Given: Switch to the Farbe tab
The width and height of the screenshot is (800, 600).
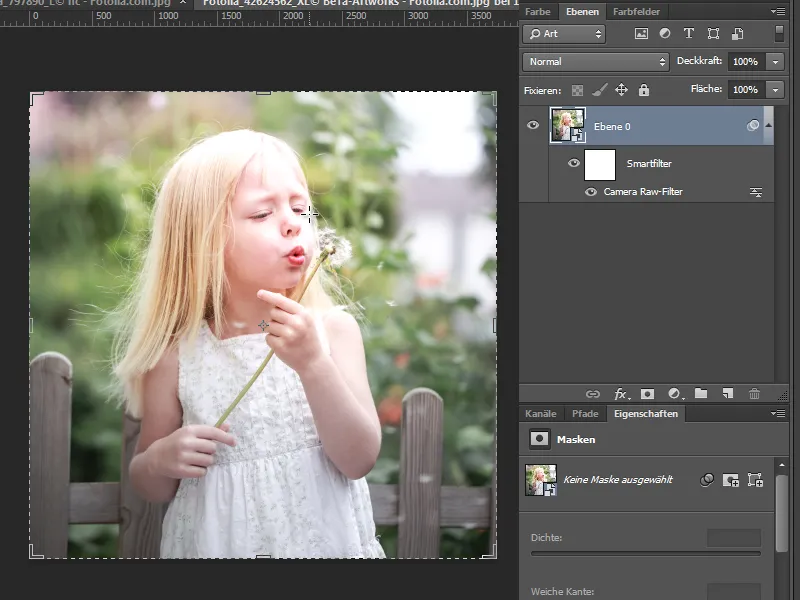Looking at the screenshot, I should click(x=538, y=11).
